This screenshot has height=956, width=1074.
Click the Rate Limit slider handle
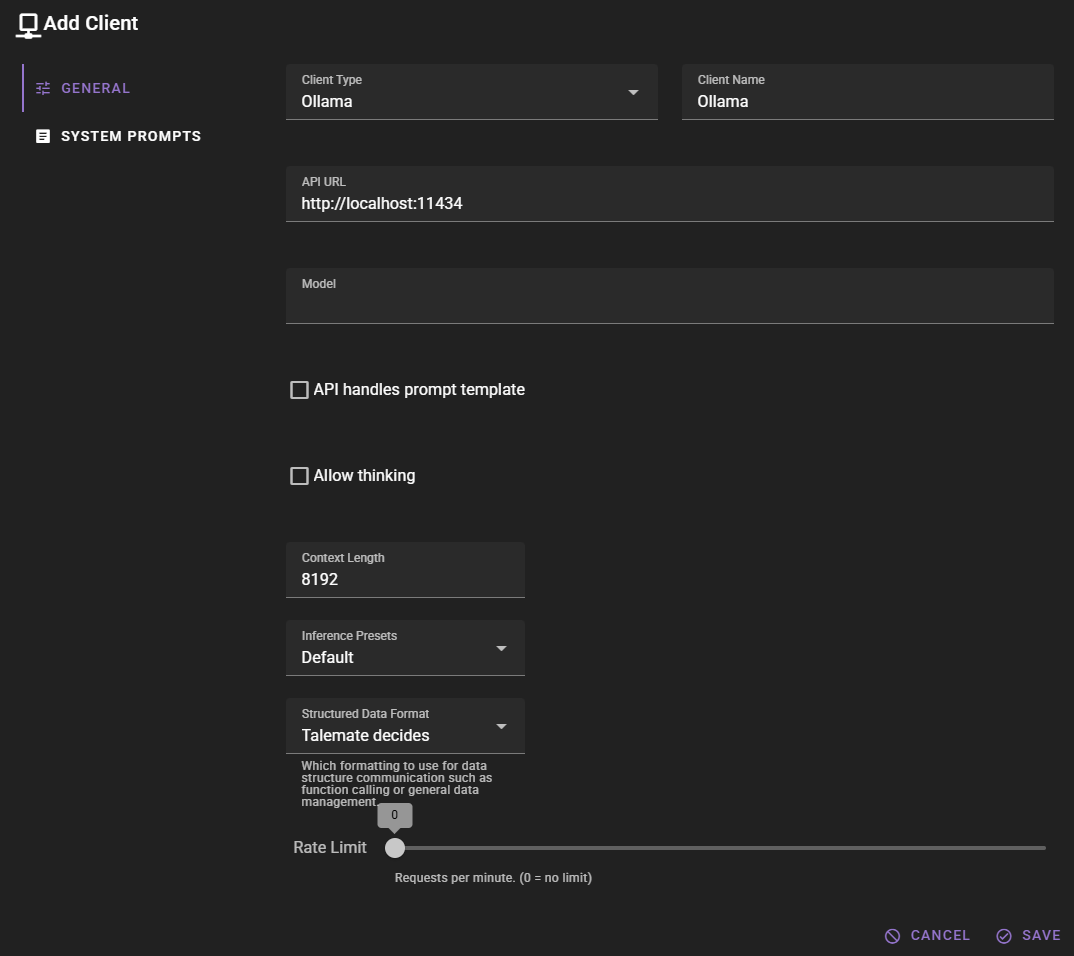click(395, 848)
